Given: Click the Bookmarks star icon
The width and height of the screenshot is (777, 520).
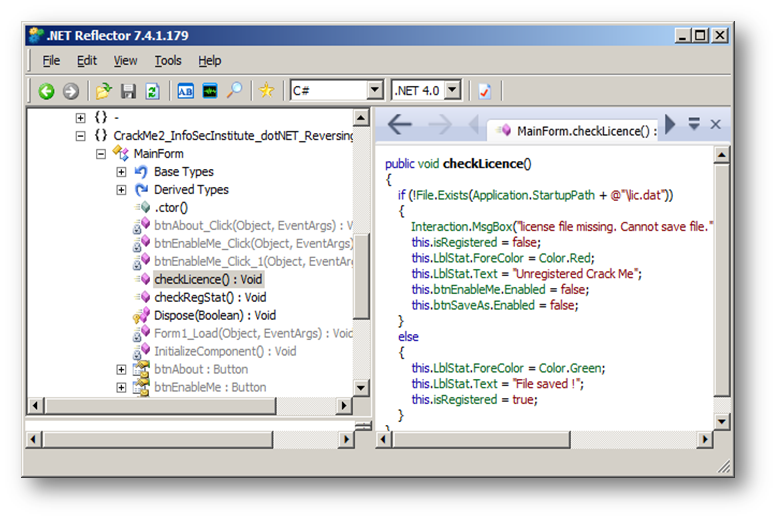Looking at the screenshot, I should pyautogui.click(x=266, y=91).
